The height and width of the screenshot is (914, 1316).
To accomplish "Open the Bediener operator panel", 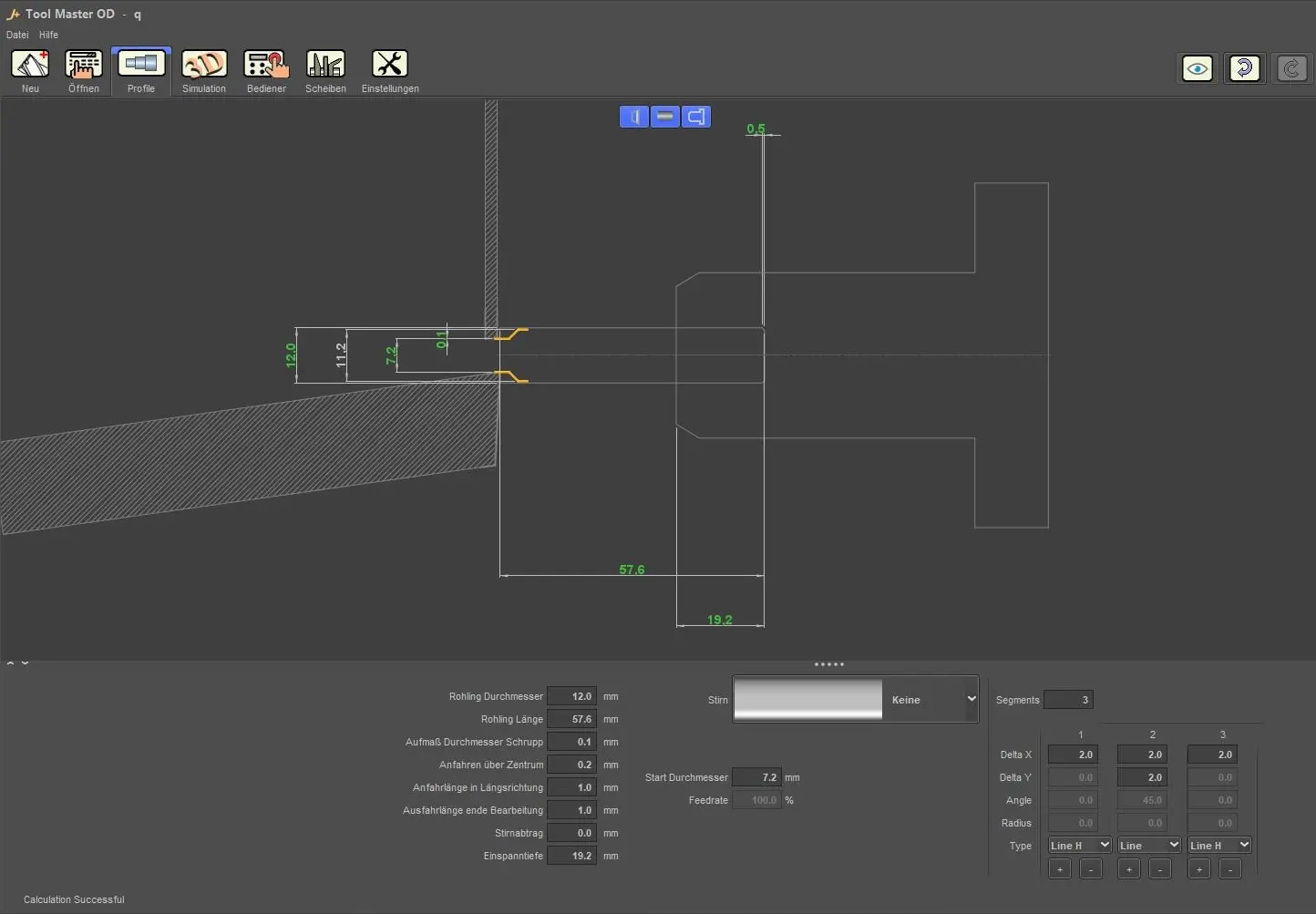I will (x=266, y=65).
